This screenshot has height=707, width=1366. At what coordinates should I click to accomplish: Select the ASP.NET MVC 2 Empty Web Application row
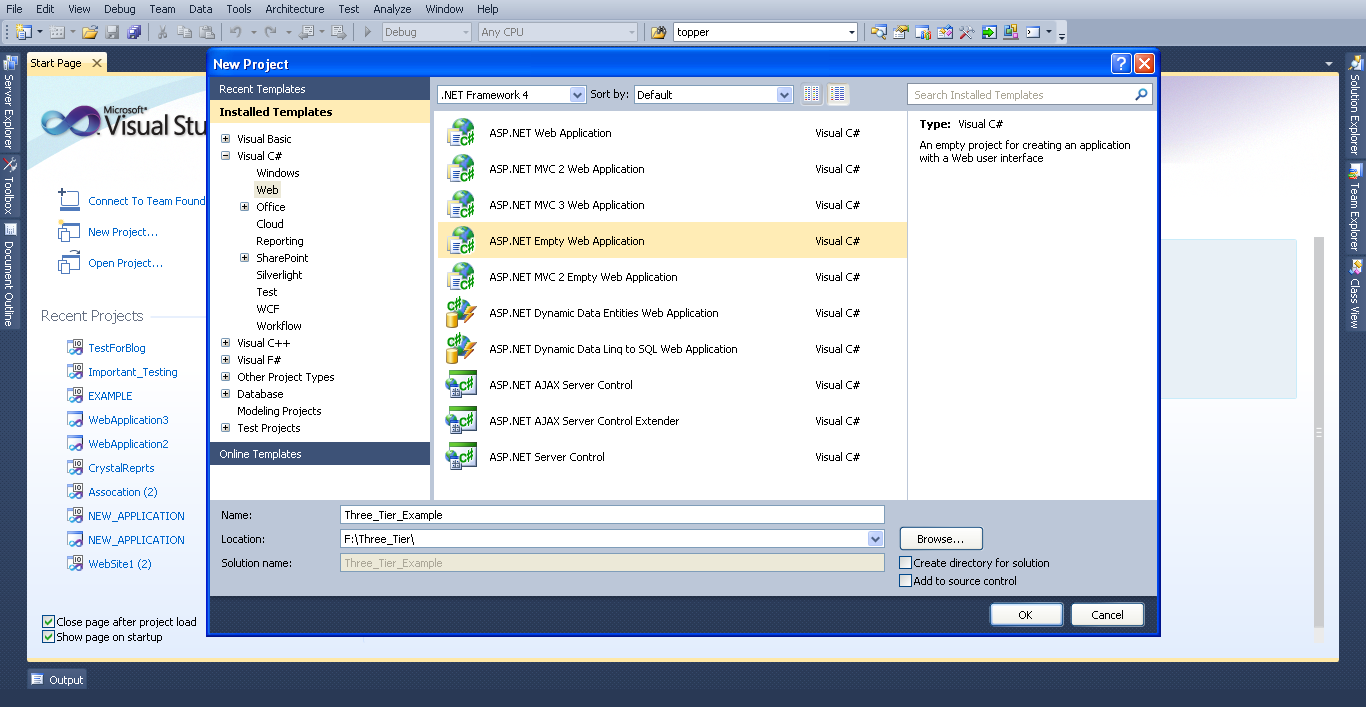tap(672, 277)
